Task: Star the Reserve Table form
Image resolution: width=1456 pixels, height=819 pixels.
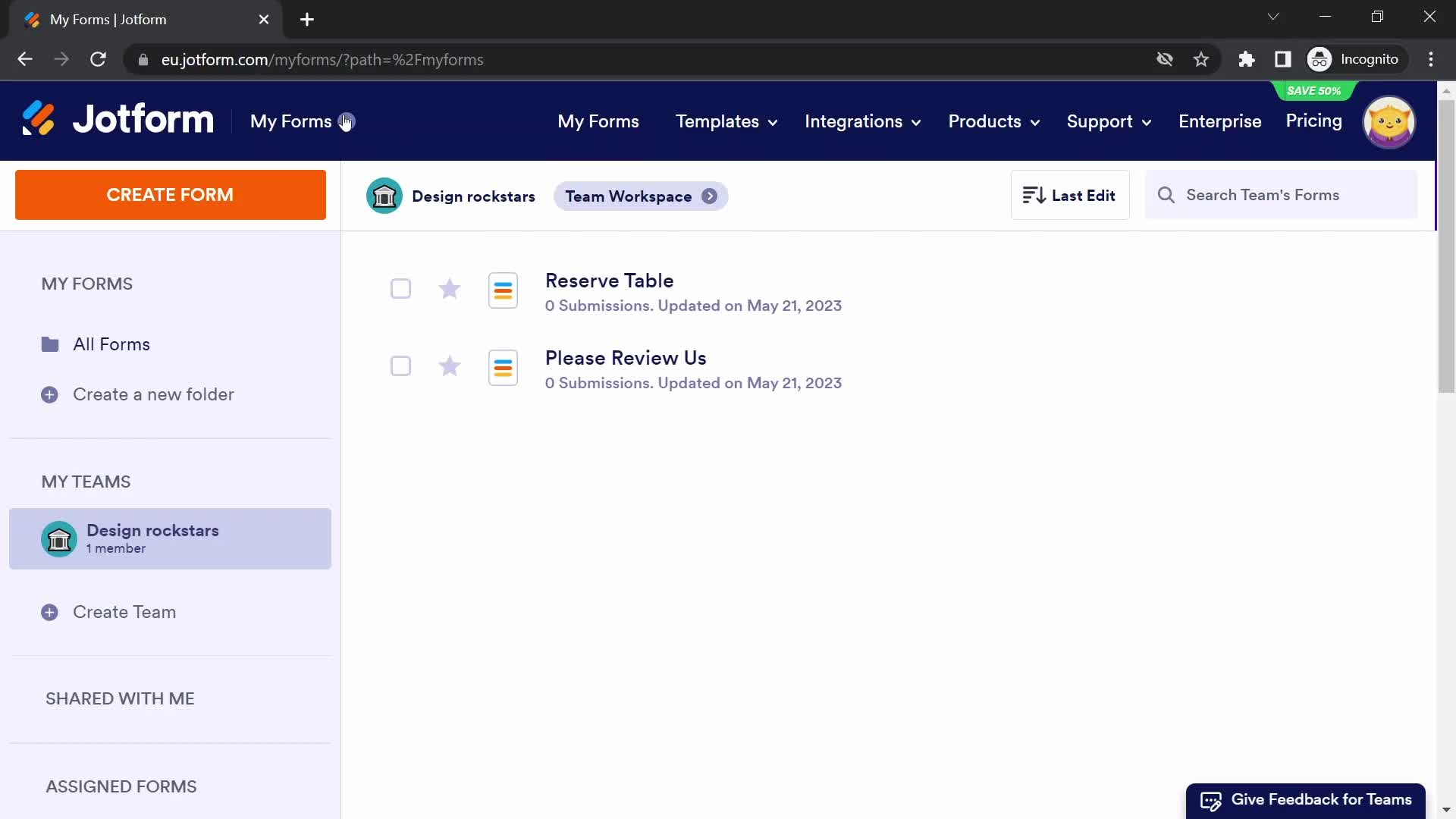Action: tap(450, 289)
